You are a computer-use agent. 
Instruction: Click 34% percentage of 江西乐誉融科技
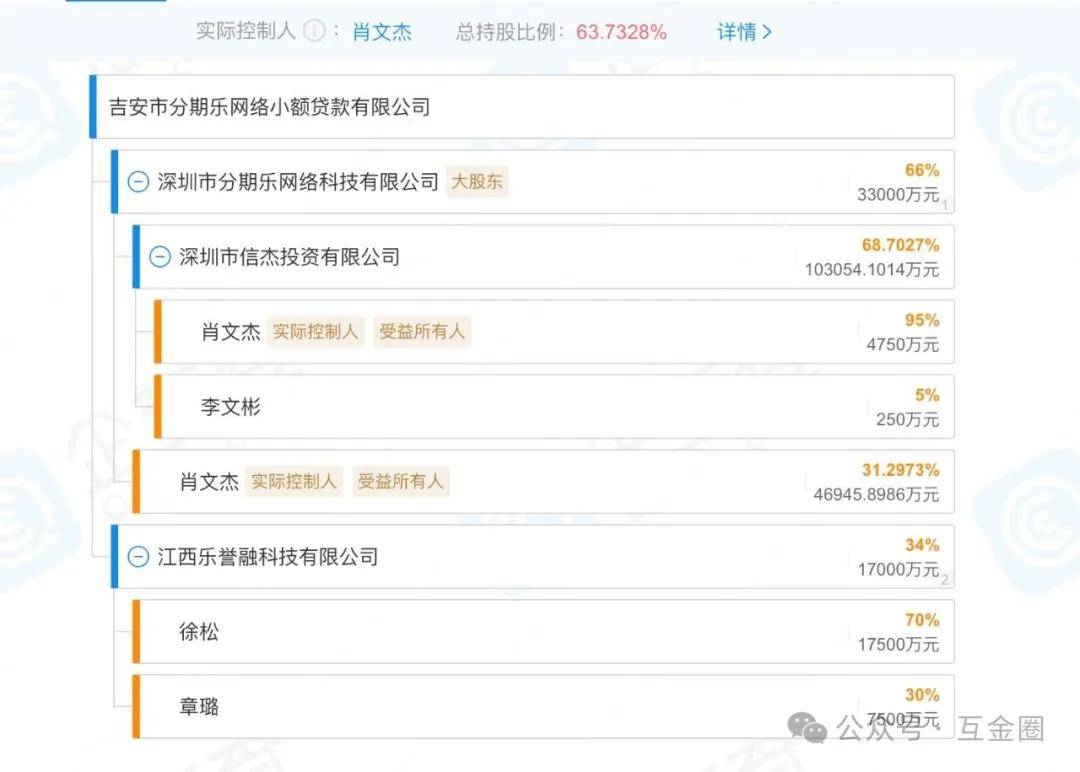tap(922, 545)
